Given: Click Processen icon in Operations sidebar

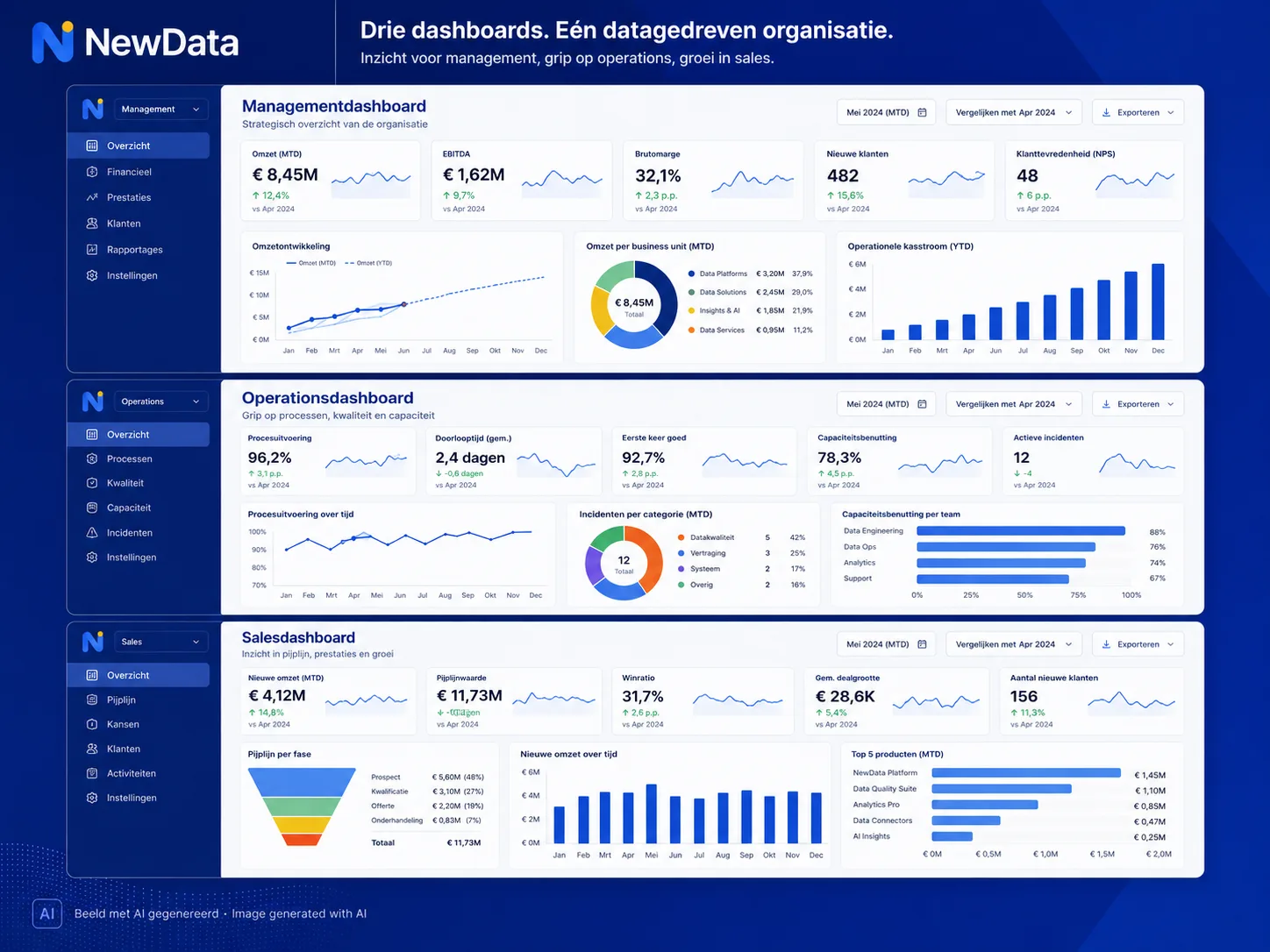Looking at the screenshot, I should (x=92, y=458).
